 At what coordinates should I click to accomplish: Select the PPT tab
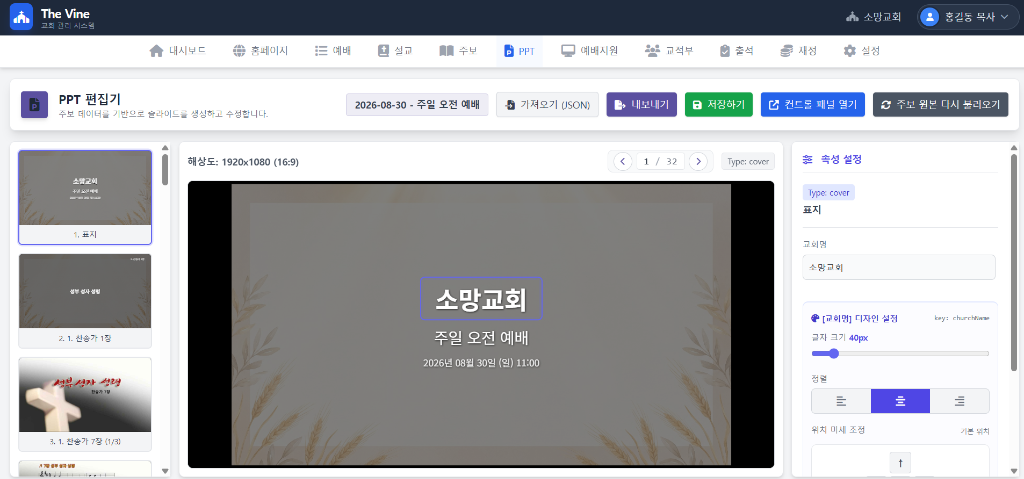point(519,51)
